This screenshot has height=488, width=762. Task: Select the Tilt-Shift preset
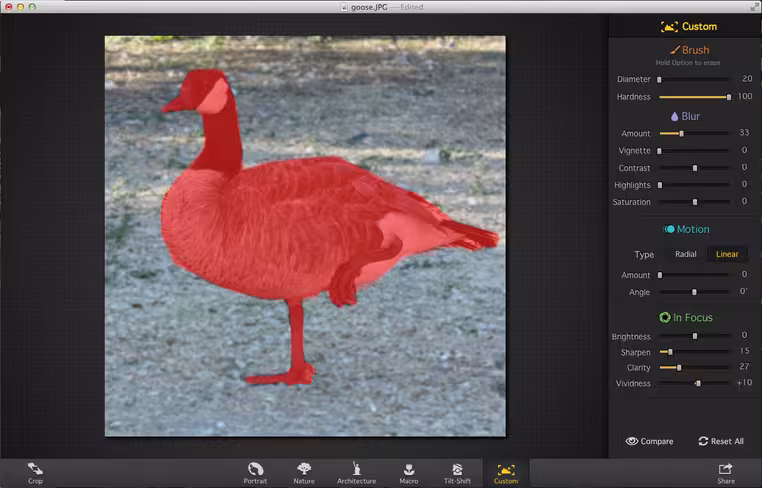coord(457,473)
